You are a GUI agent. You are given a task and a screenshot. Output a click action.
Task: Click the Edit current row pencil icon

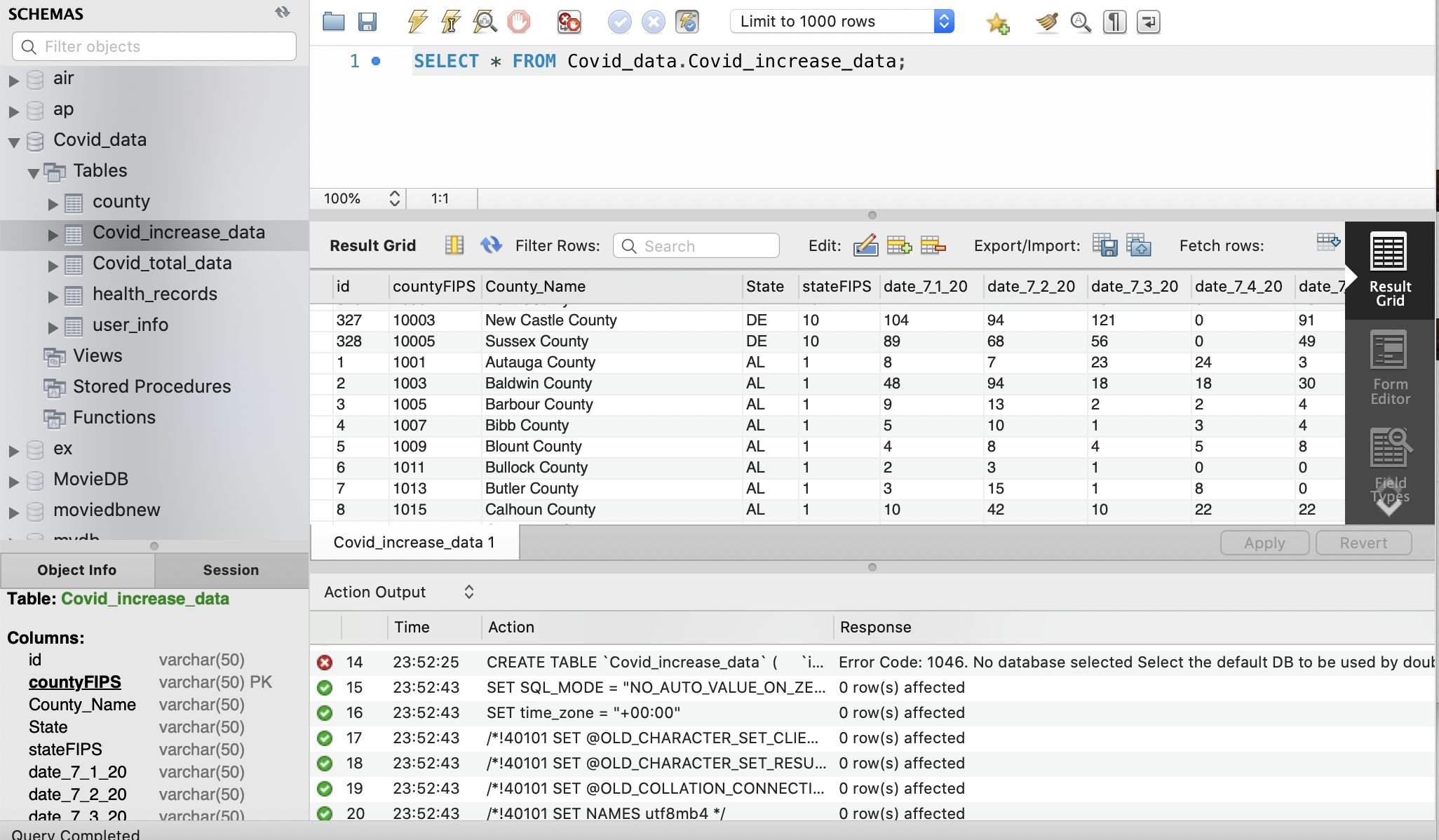(865, 245)
